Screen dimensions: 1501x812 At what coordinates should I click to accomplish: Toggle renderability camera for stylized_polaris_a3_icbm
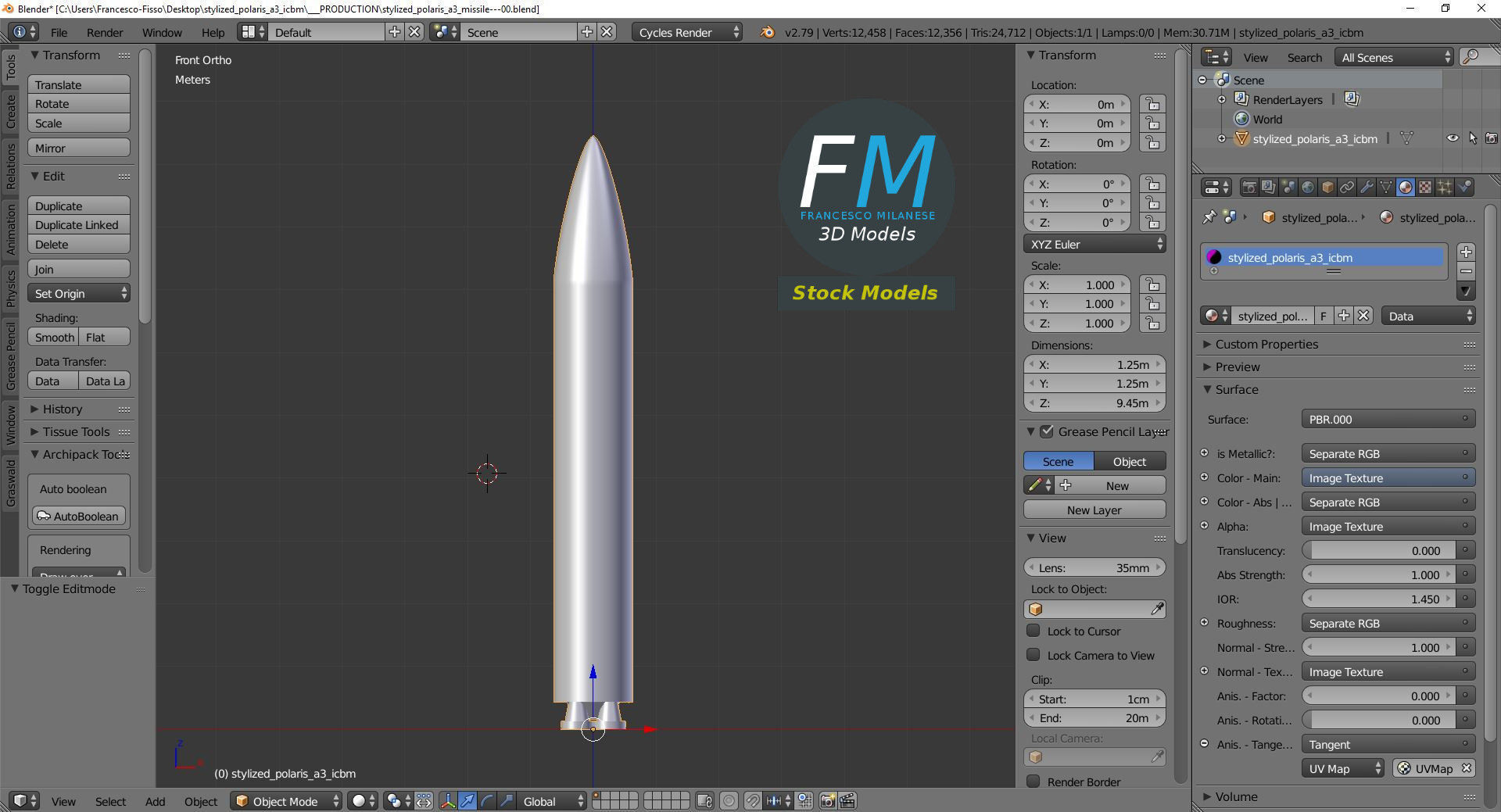1492,138
